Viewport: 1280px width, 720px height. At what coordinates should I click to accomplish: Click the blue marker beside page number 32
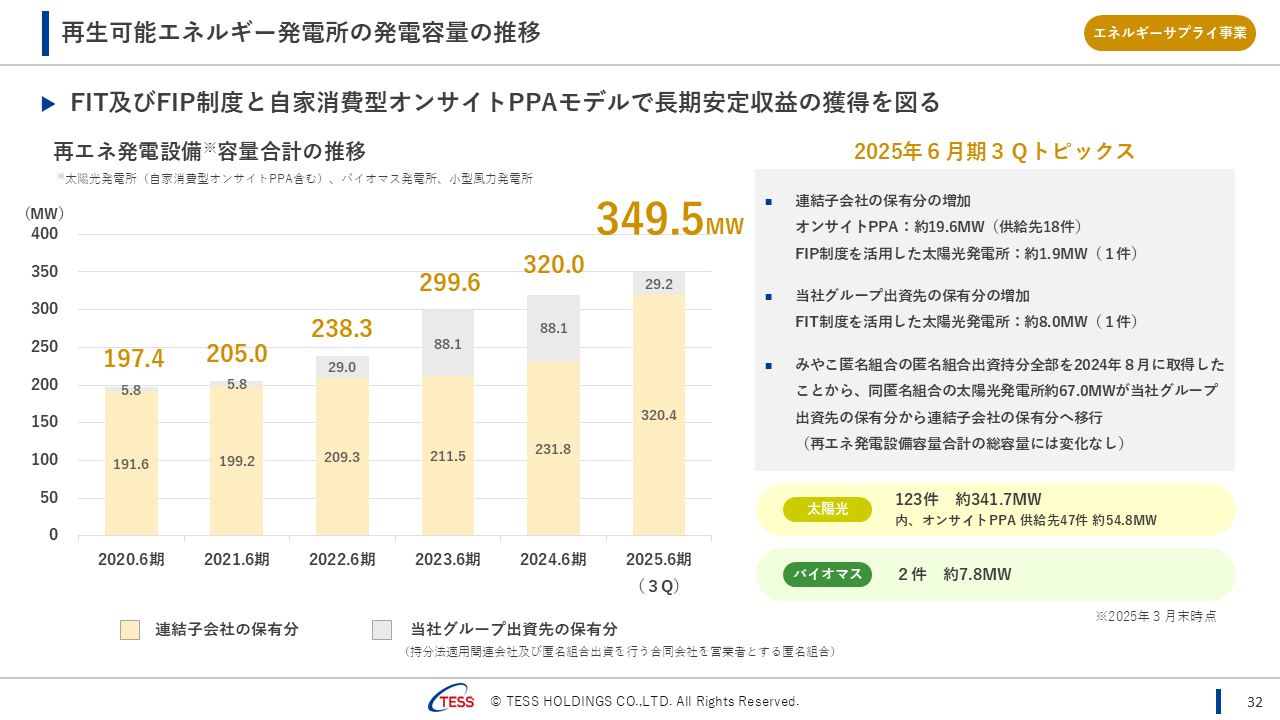(1218, 701)
